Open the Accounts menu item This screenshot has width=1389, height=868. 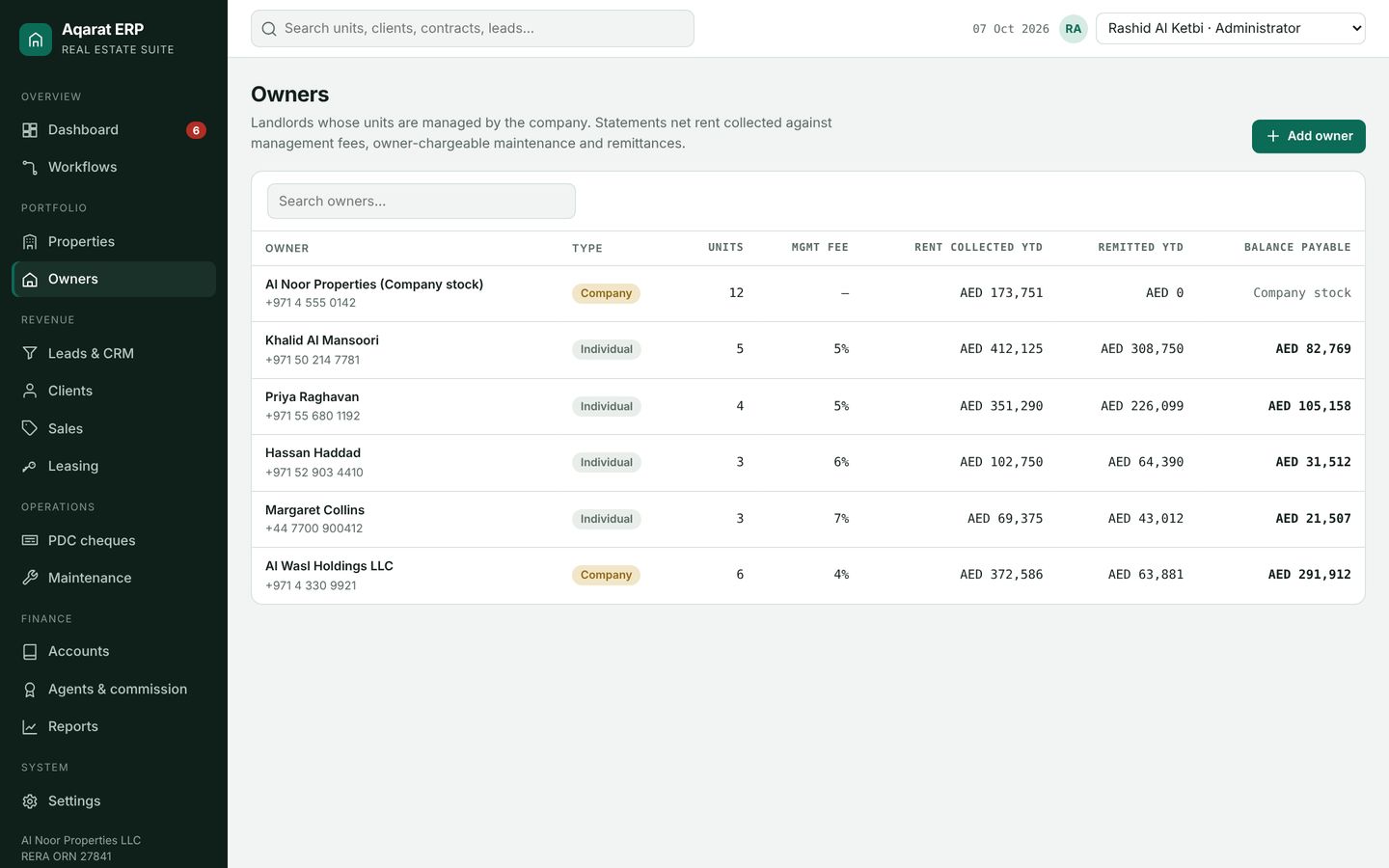pyautogui.click(x=114, y=652)
